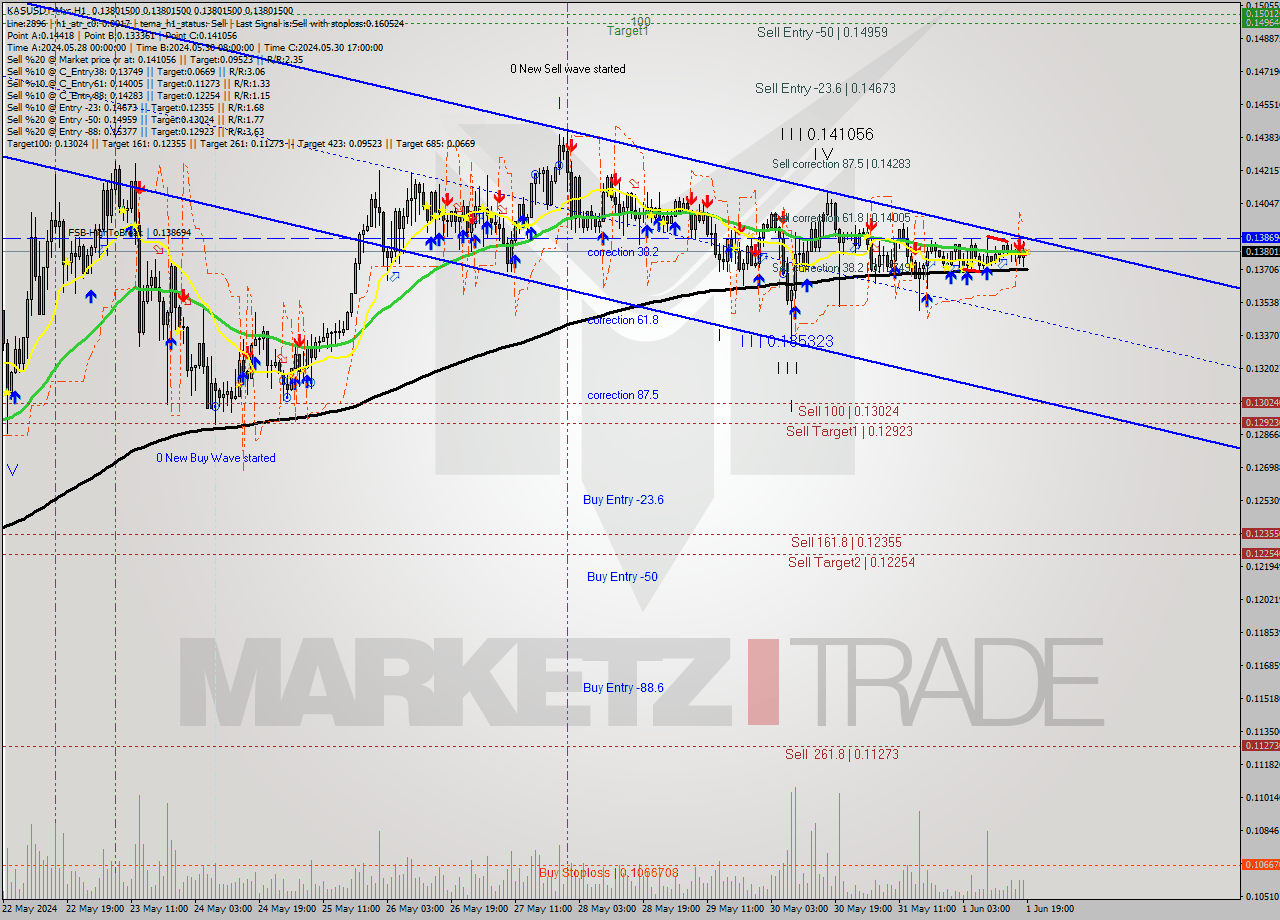Viewport: 1280px width, 920px height.
Task: Click the green 0.15012 price axis tag
Action: (1260, 13)
